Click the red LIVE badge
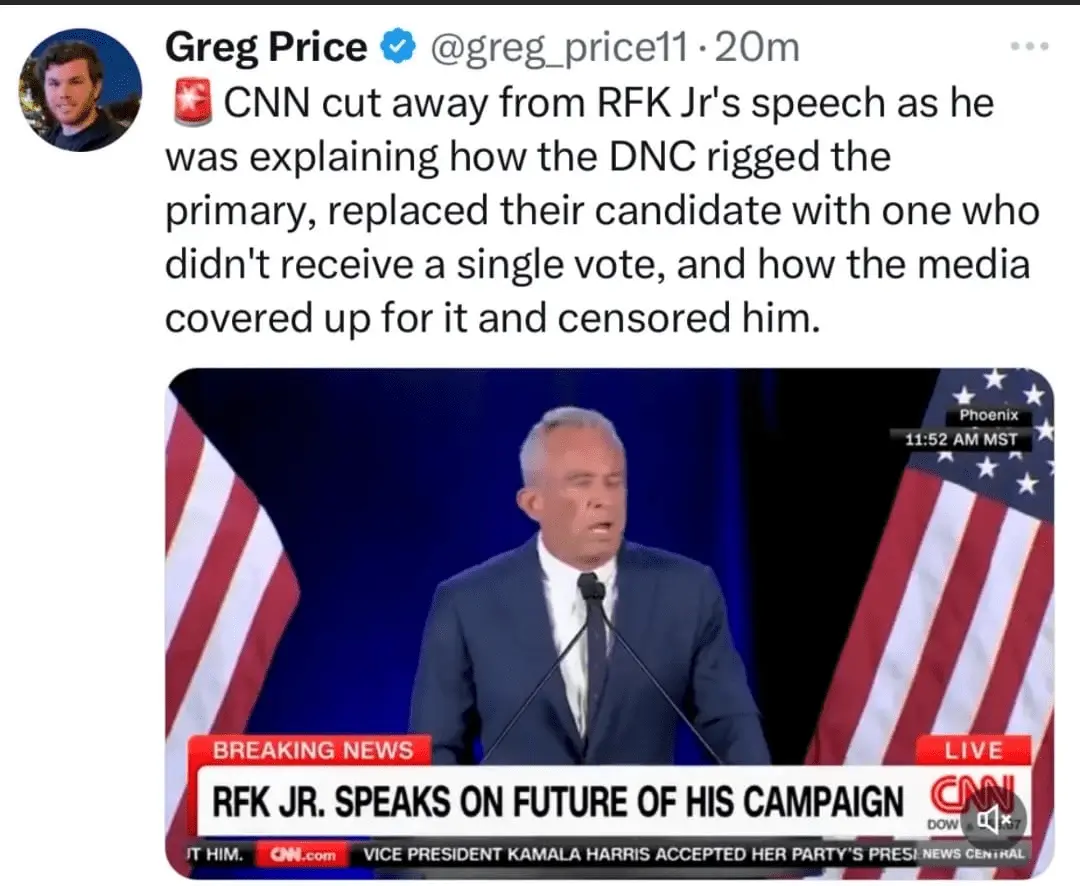Image resolution: width=1080 pixels, height=886 pixels. point(974,751)
